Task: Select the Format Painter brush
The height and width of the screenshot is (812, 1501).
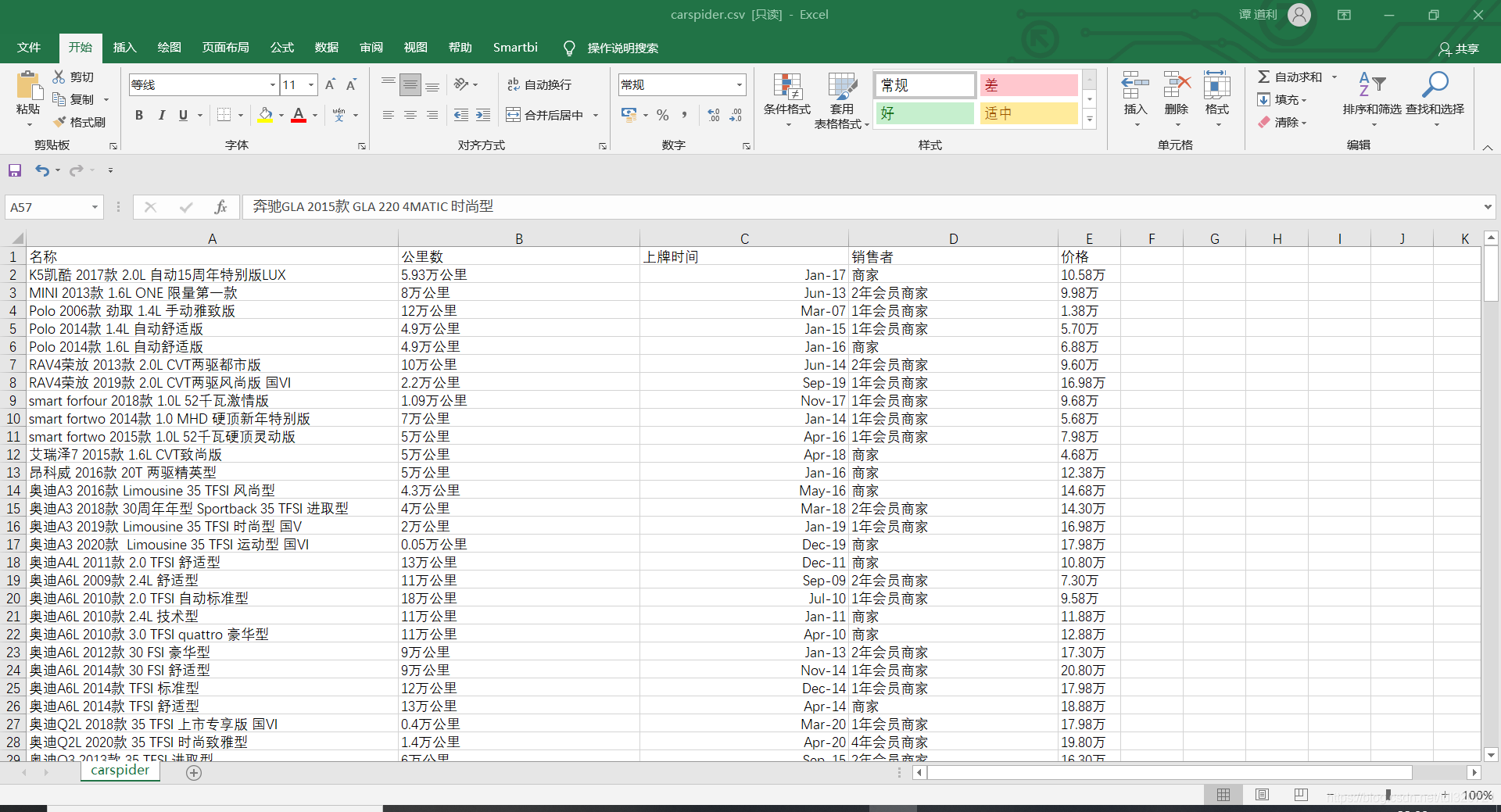Action: click(59, 122)
